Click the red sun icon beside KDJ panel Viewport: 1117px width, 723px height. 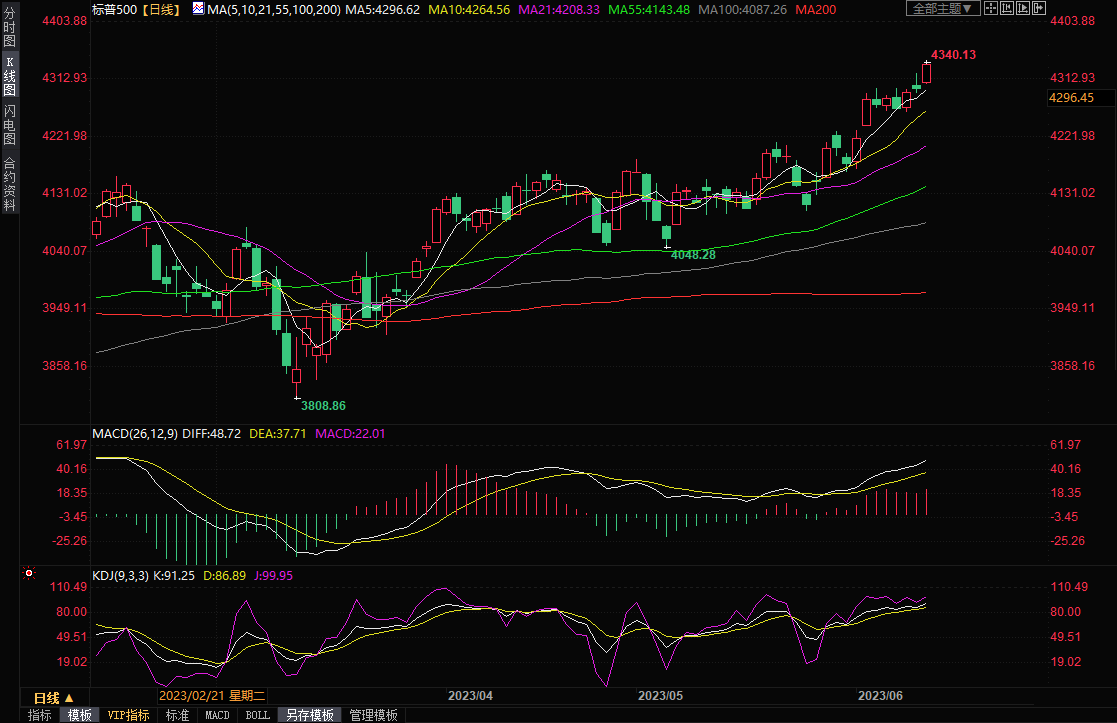click(29, 574)
